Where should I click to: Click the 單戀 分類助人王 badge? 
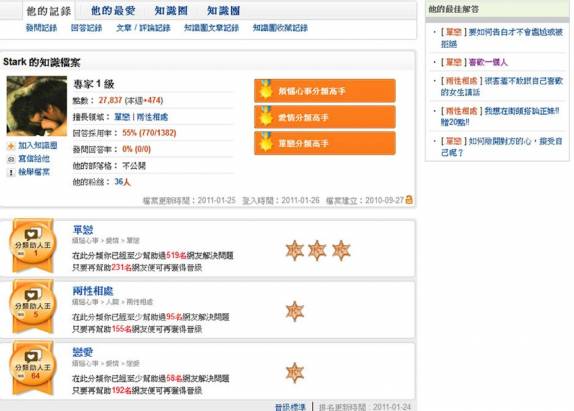(x=33, y=246)
